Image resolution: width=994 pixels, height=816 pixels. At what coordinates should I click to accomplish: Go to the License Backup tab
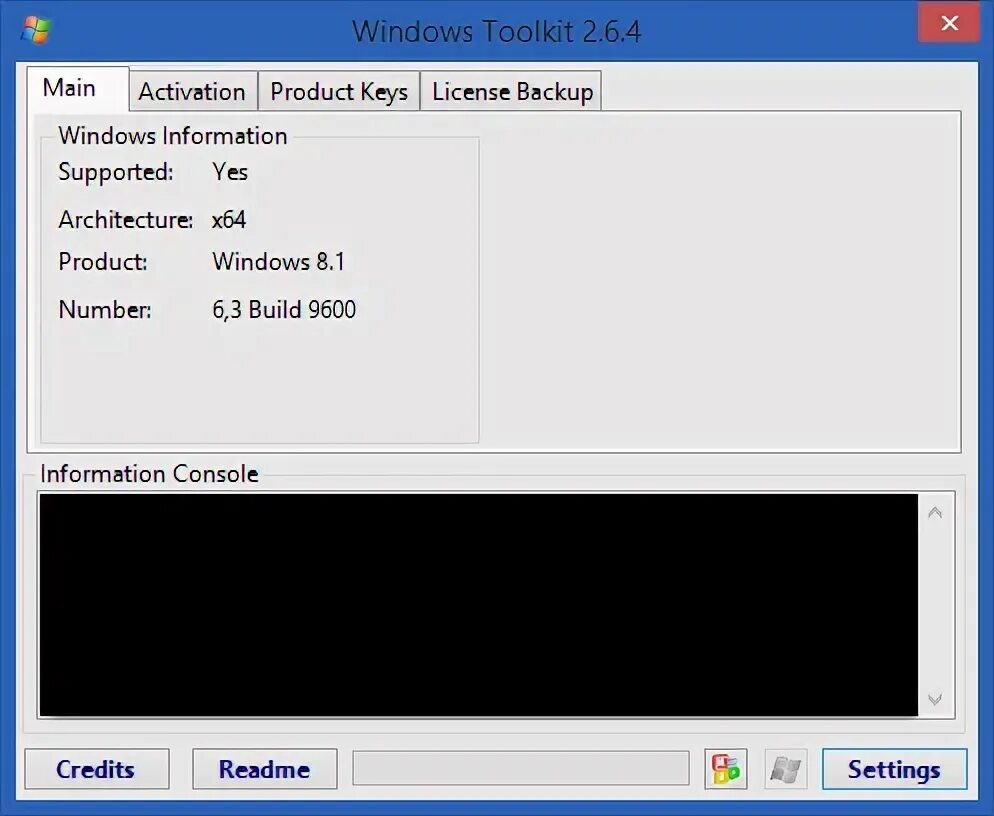click(511, 91)
